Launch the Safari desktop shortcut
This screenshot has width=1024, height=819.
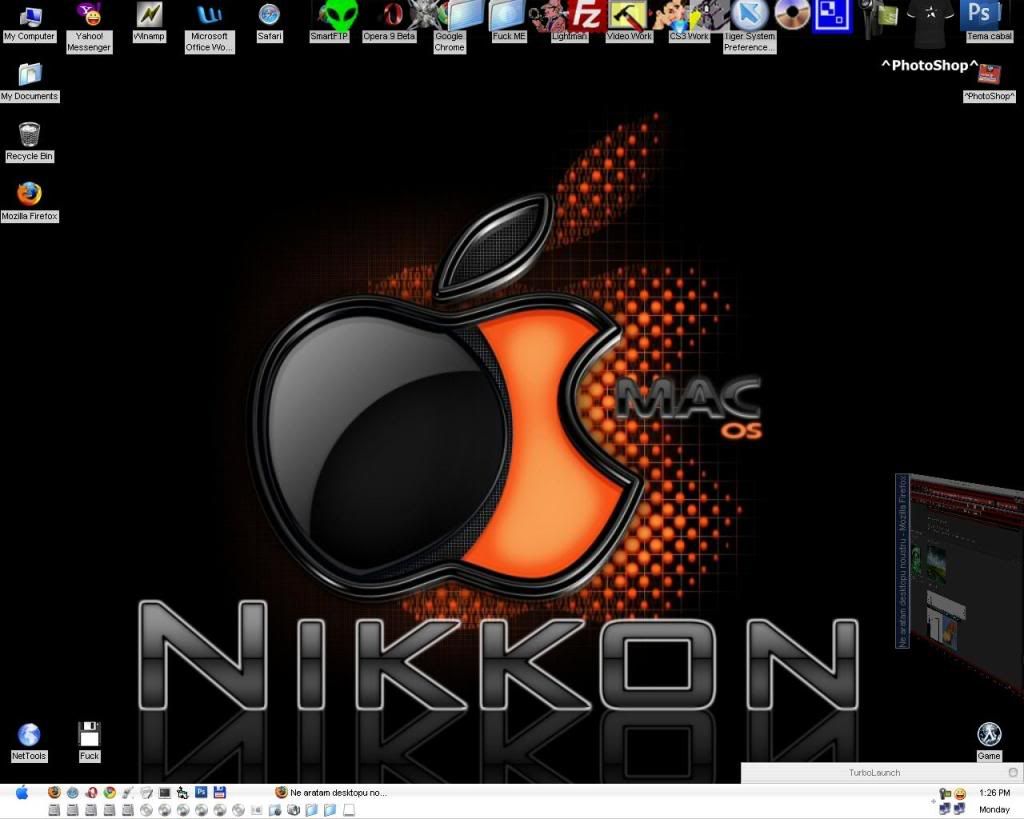269,23
